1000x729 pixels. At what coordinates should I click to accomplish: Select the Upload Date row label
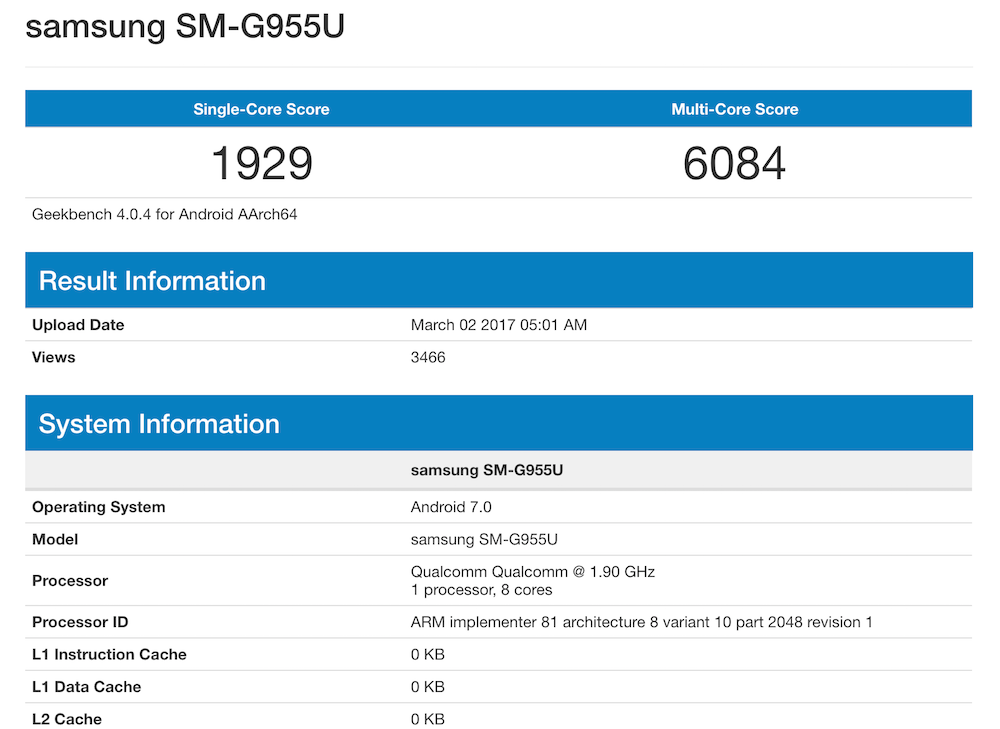78,325
